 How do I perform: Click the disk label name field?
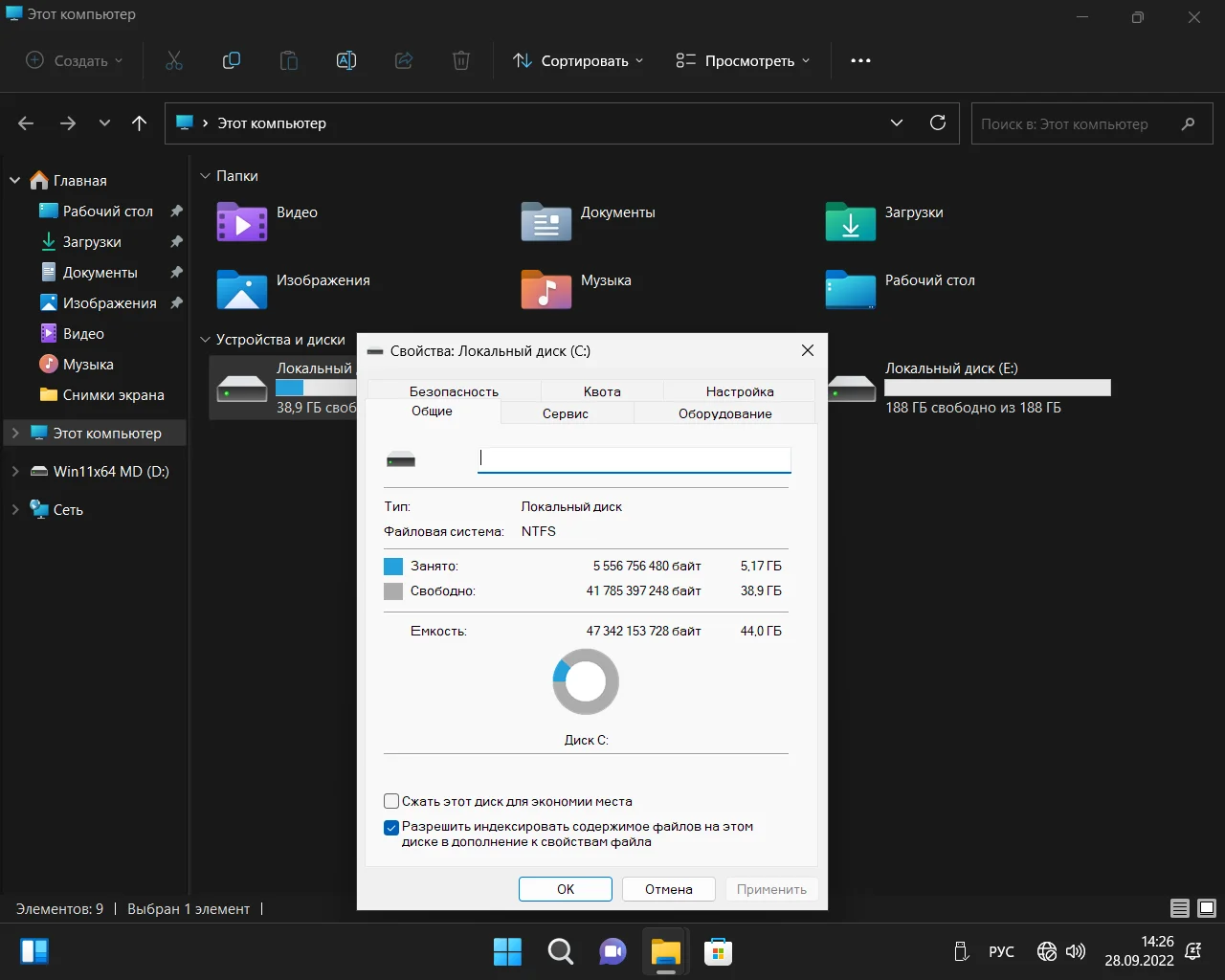click(x=634, y=459)
